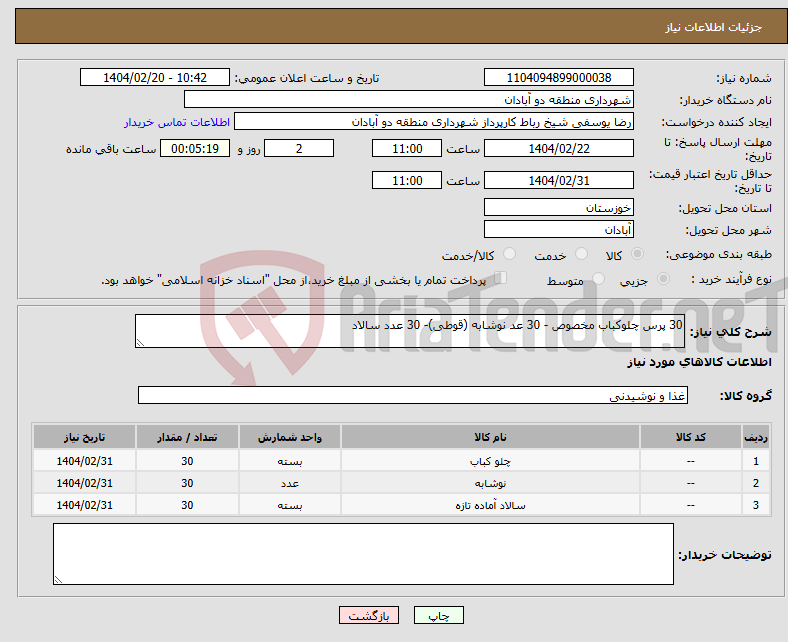The height and width of the screenshot is (642, 788).
Task: Click the announcement date field 1404/02/20 - 10:42
Action: point(155,77)
